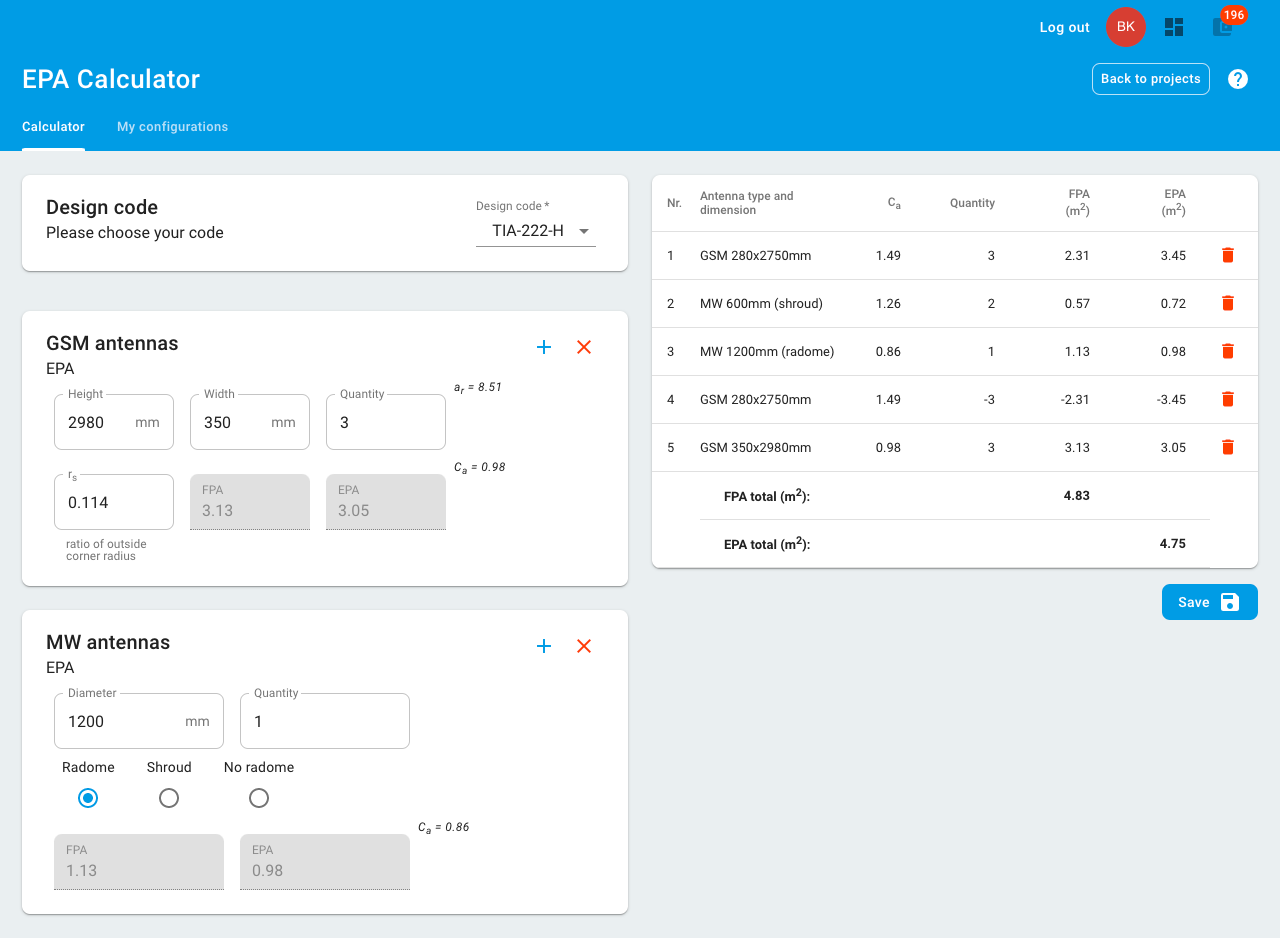Click the MW antennas card heading
1280x938 pixels.
click(108, 642)
